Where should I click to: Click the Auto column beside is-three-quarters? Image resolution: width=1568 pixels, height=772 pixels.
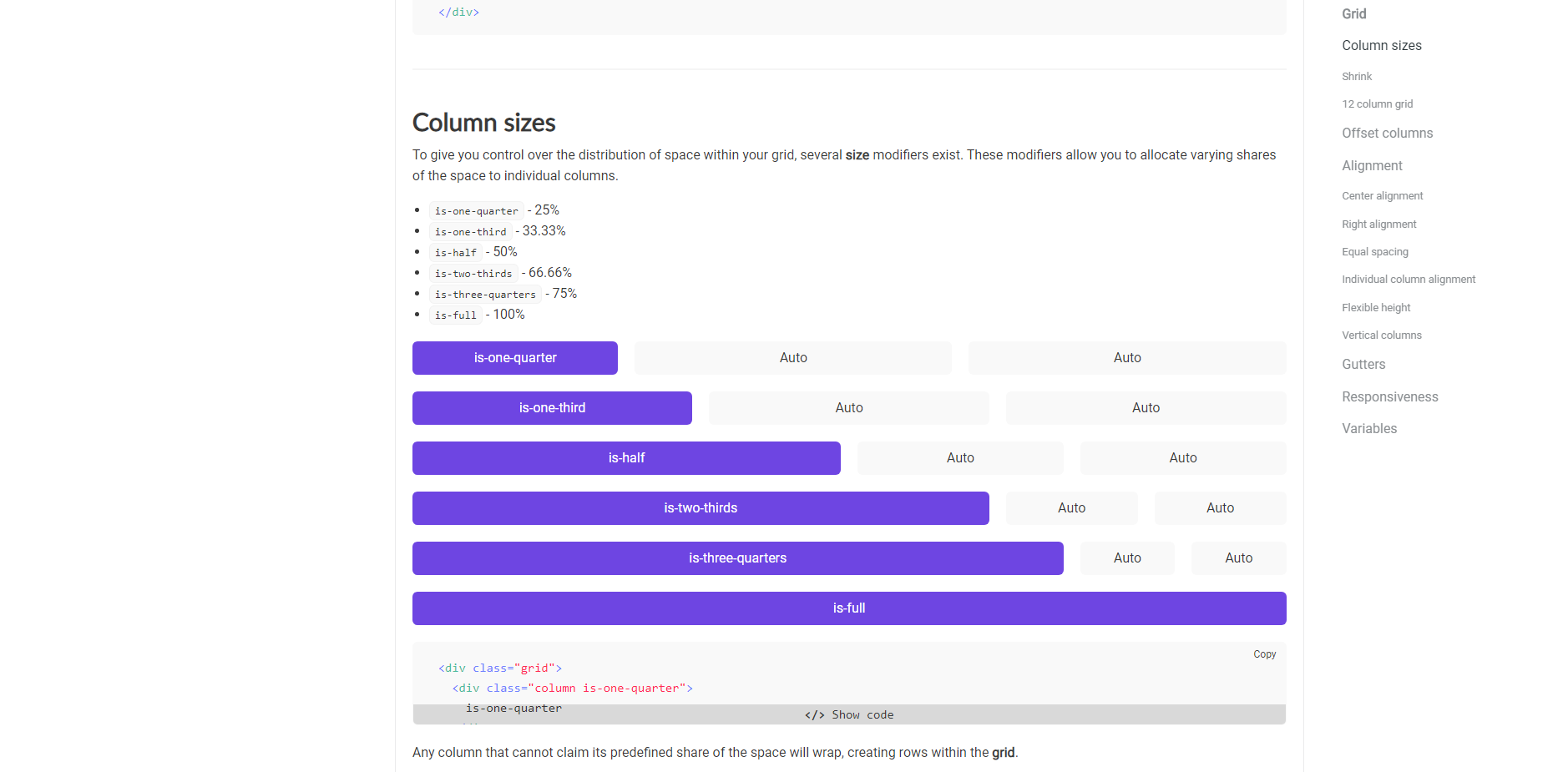point(1126,558)
